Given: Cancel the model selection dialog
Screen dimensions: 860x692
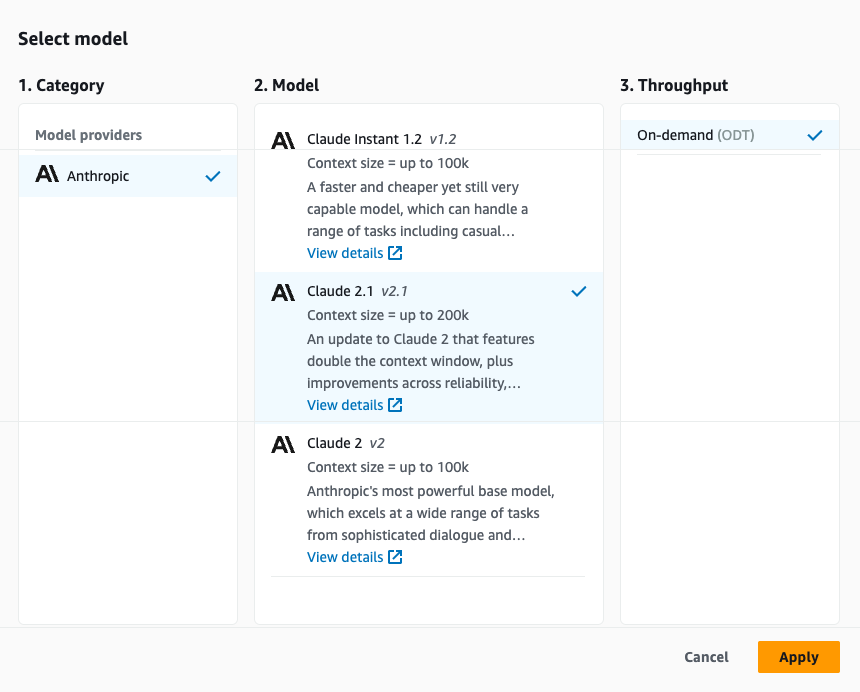Looking at the screenshot, I should pos(706,657).
